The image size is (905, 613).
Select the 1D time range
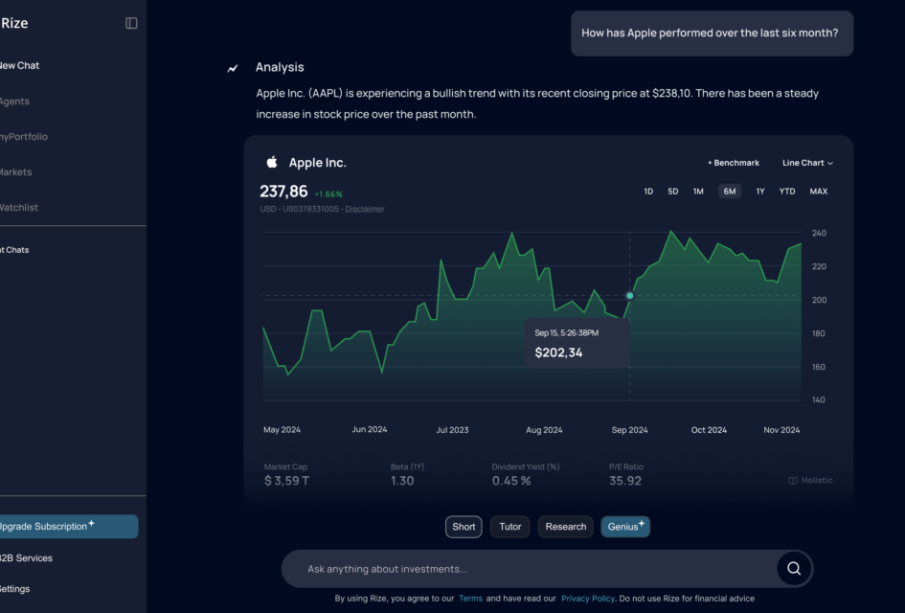click(648, 191)
